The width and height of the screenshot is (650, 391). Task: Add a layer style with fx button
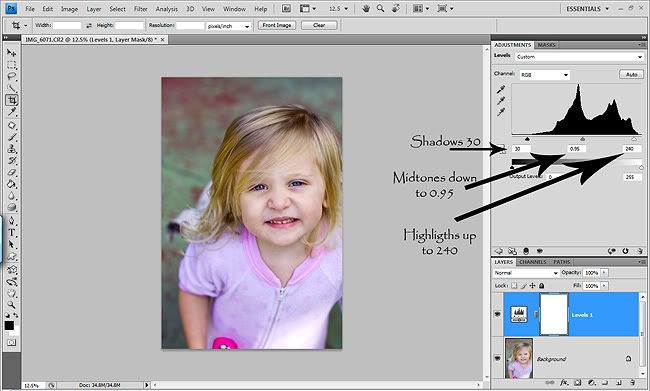[x=564, y=382]
